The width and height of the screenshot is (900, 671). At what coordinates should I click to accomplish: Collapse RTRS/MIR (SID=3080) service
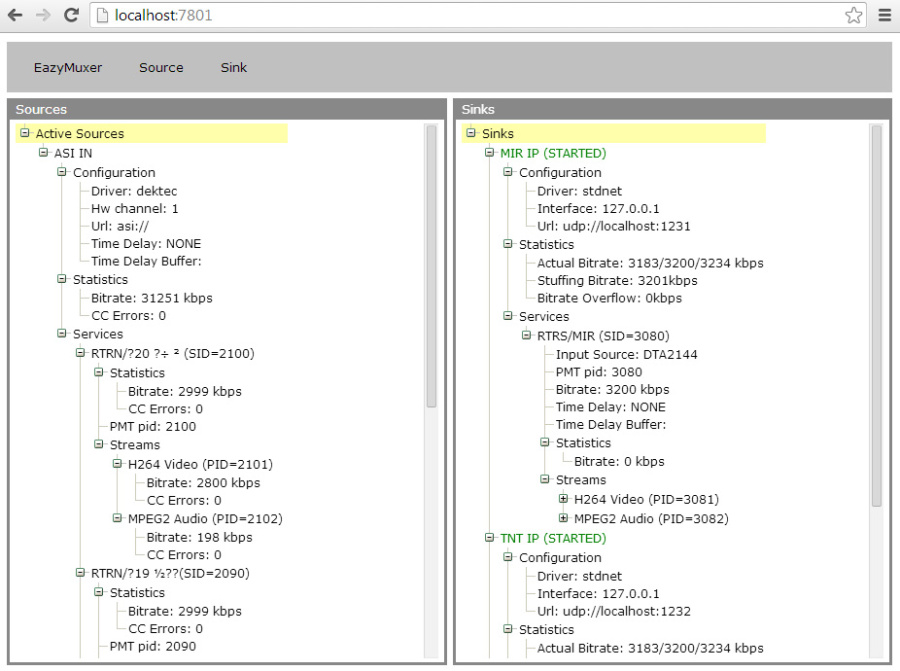click(x=526, y=335)
